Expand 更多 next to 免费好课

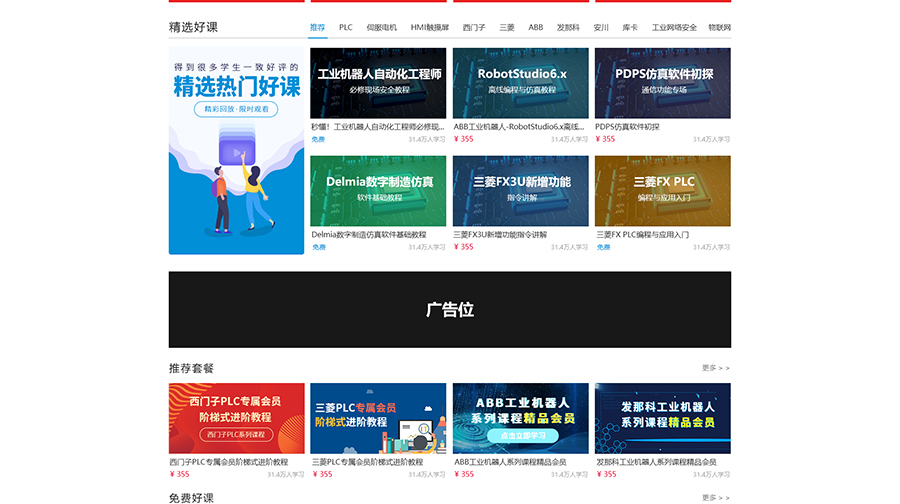[715, 497]
